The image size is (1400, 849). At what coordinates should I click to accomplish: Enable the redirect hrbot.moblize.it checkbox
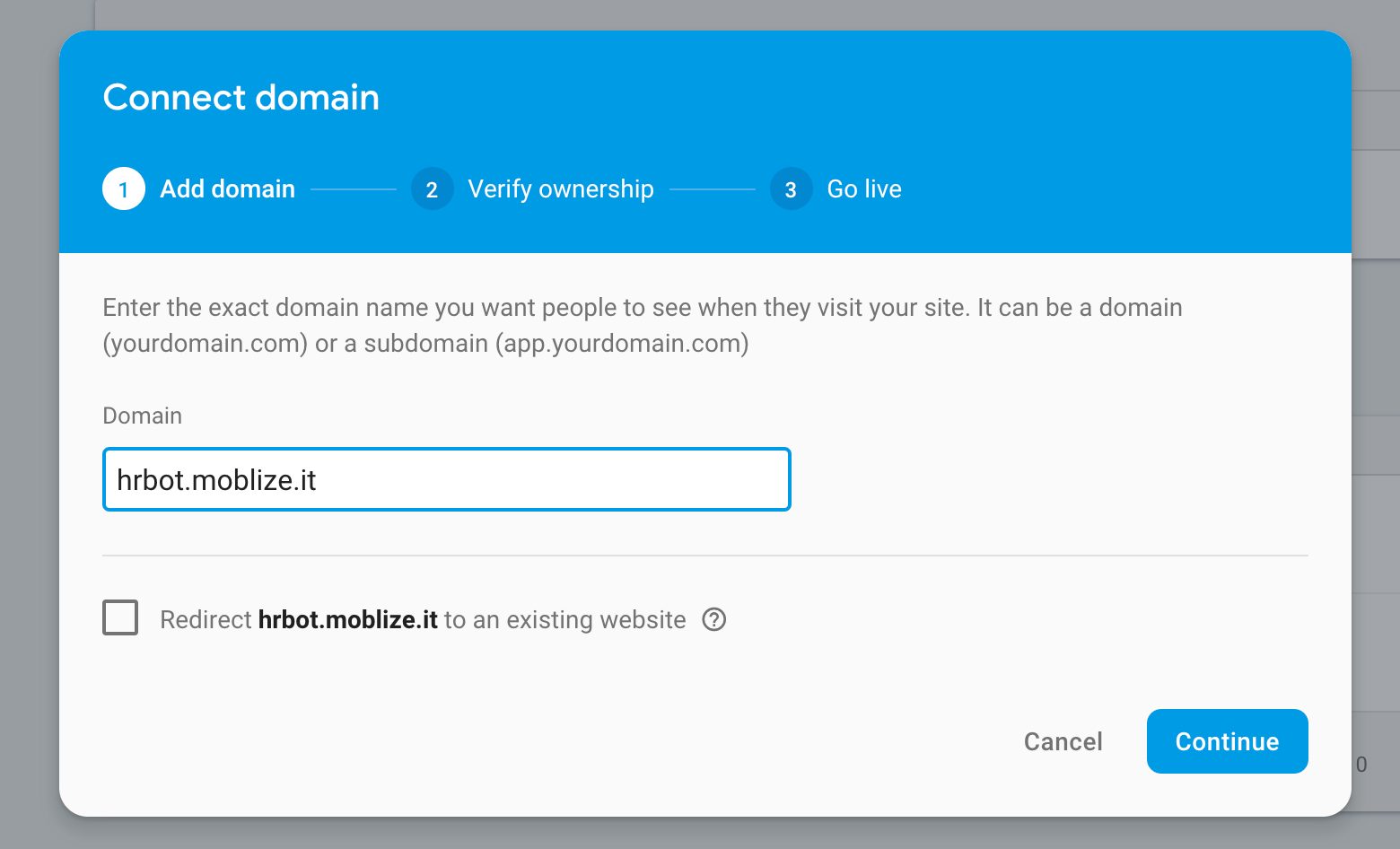click(x=120, y=617)
